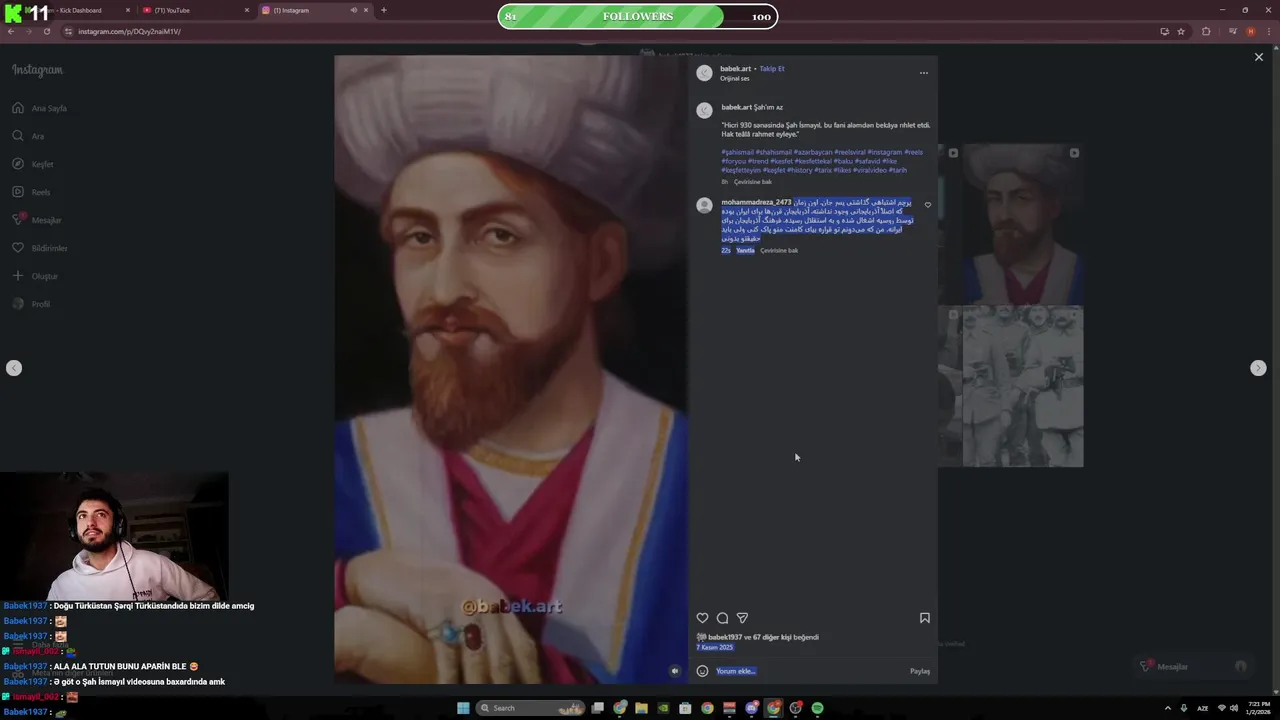The image size is (1280, 720).
Task: Open babek.art profile from the post header
Action: click(735, 69)
